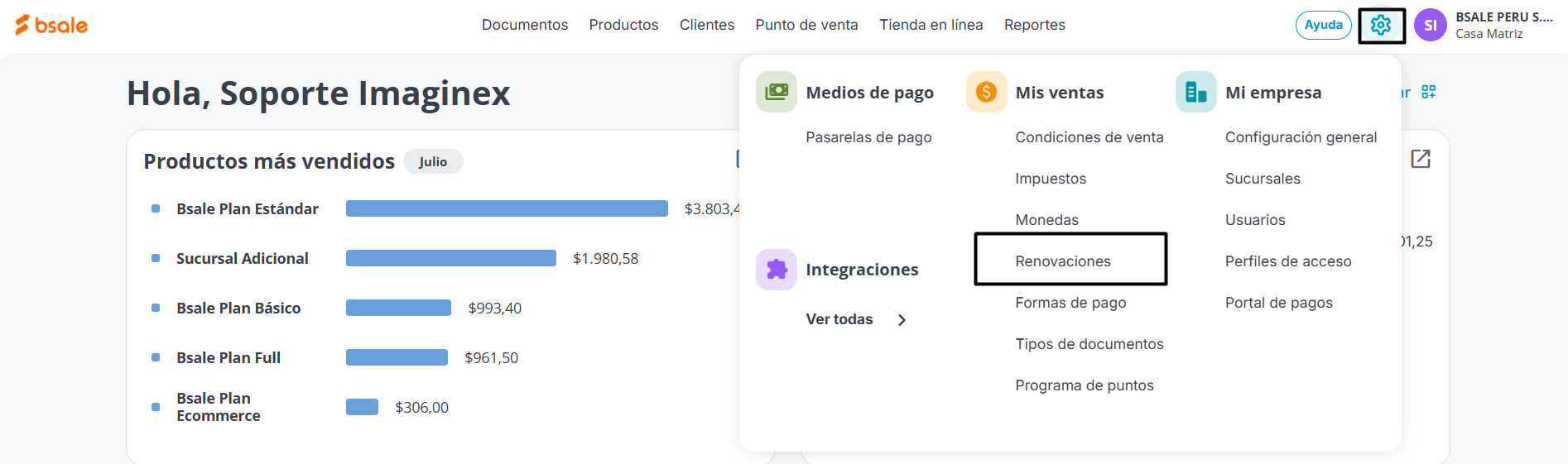1568x464 pixels.
Task: Click the Integraciones heading
Action: pos(862,270)
